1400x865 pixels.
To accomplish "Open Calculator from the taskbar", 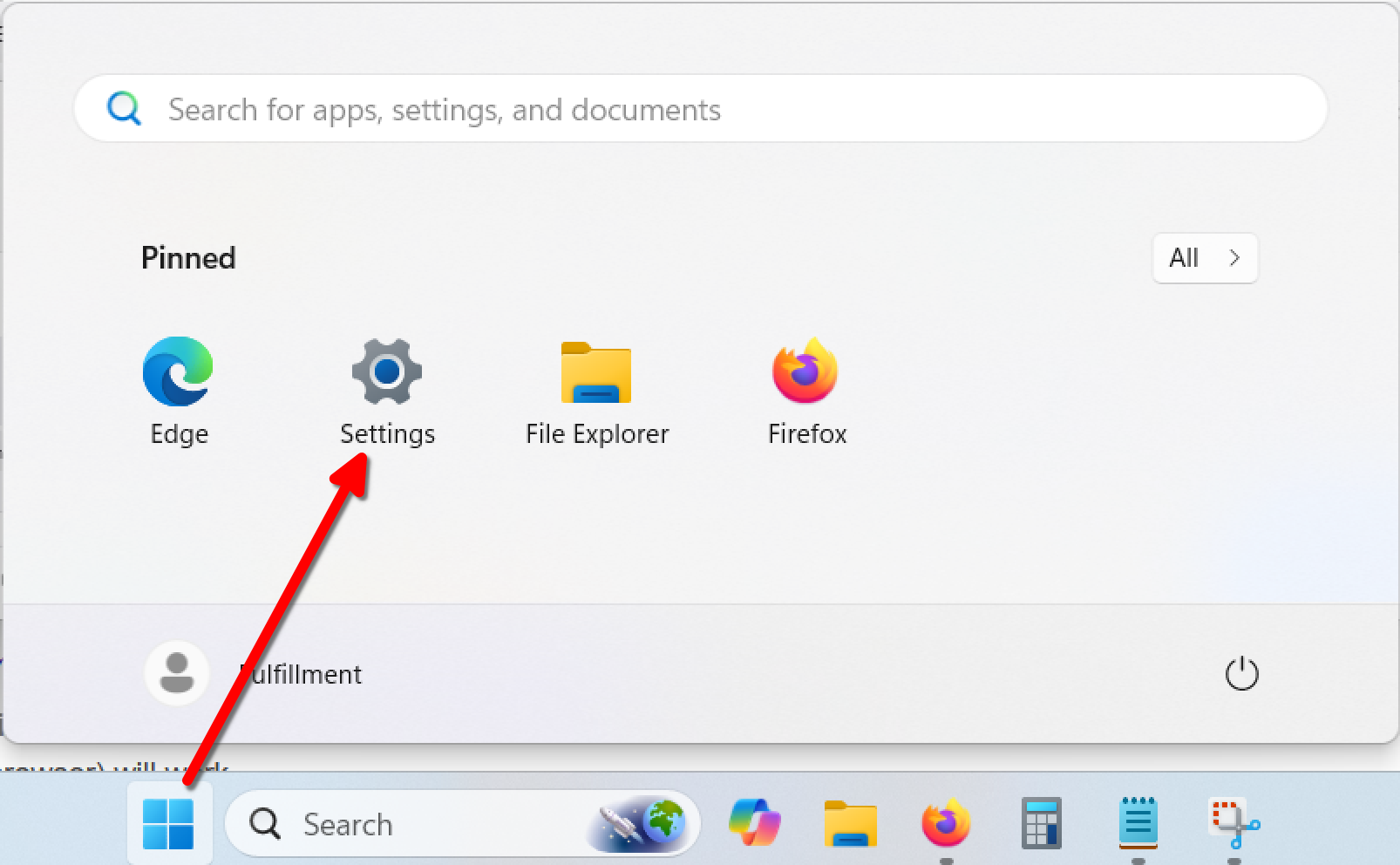I will (x=1042, y=824).
